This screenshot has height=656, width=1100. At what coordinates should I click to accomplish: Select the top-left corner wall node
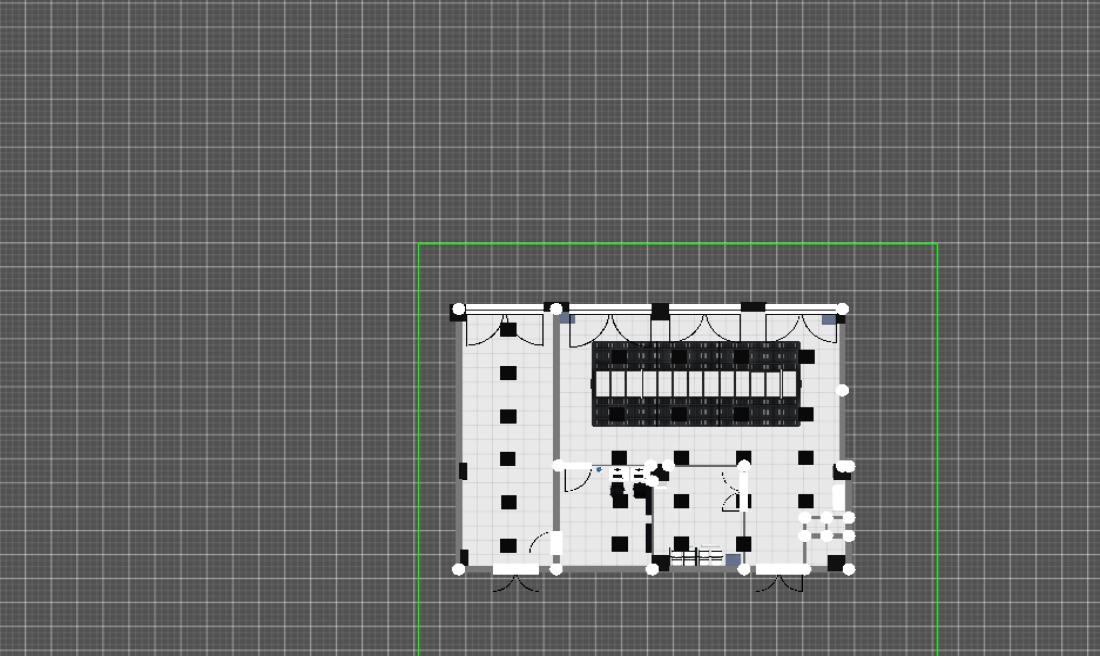click(459, 309)
